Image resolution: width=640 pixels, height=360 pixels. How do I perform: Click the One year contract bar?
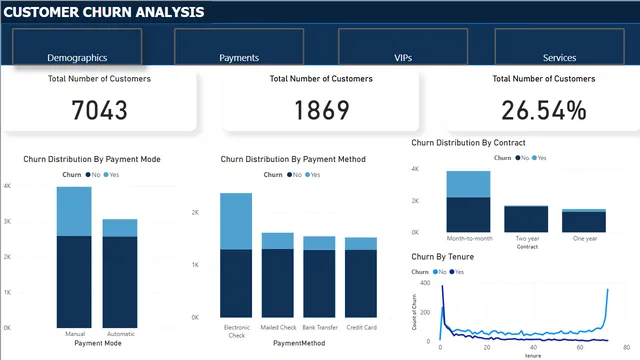pos(584,220)
